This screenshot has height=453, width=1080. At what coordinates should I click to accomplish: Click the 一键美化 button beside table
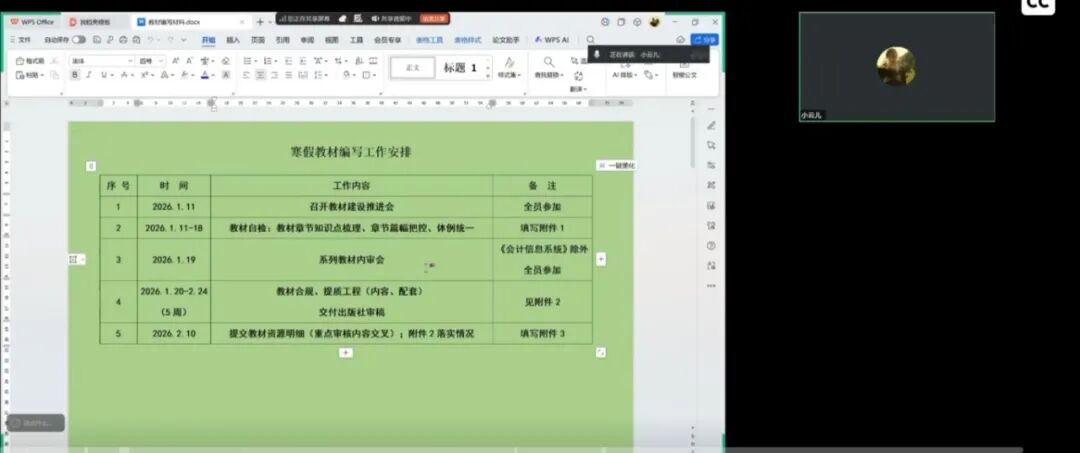tap(616, 165)
